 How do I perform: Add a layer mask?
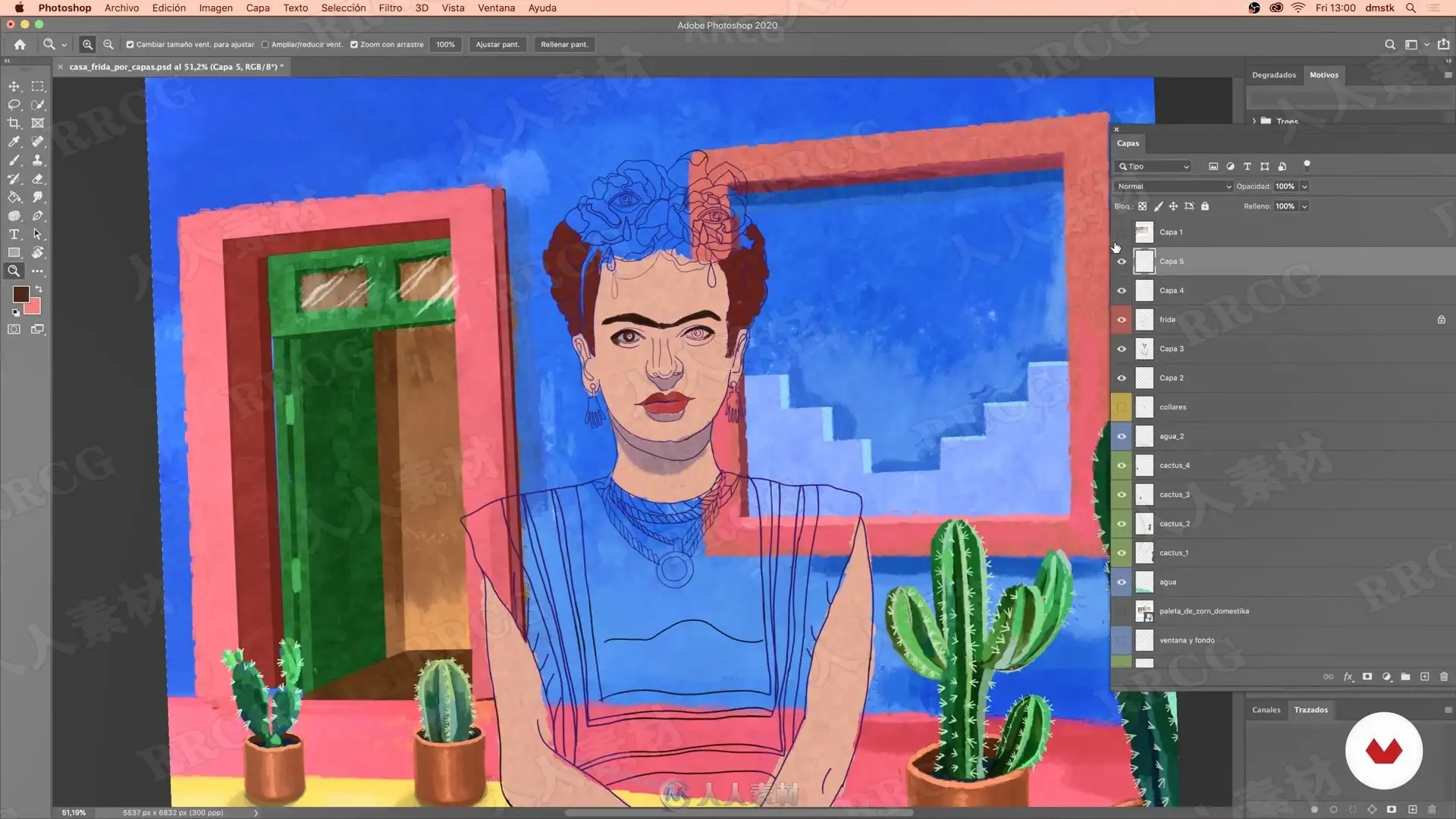[1367, 676]
